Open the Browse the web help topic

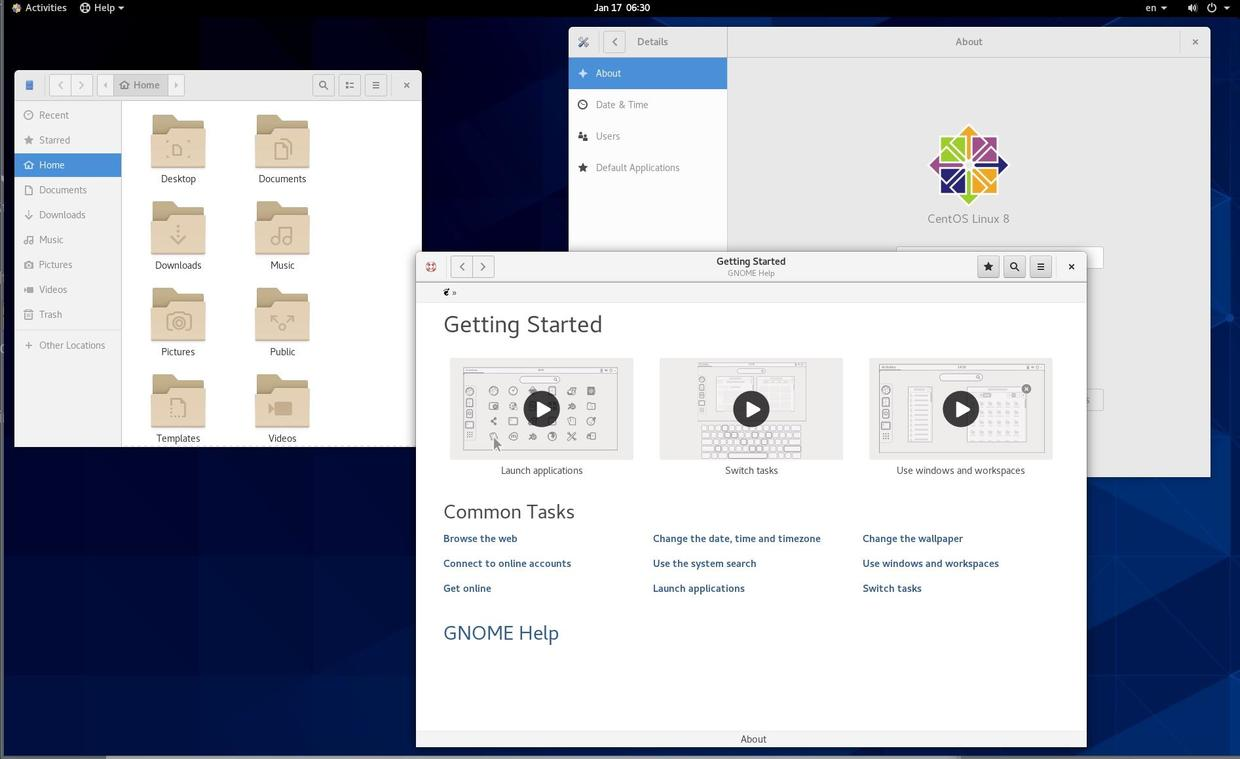point(480,538)
